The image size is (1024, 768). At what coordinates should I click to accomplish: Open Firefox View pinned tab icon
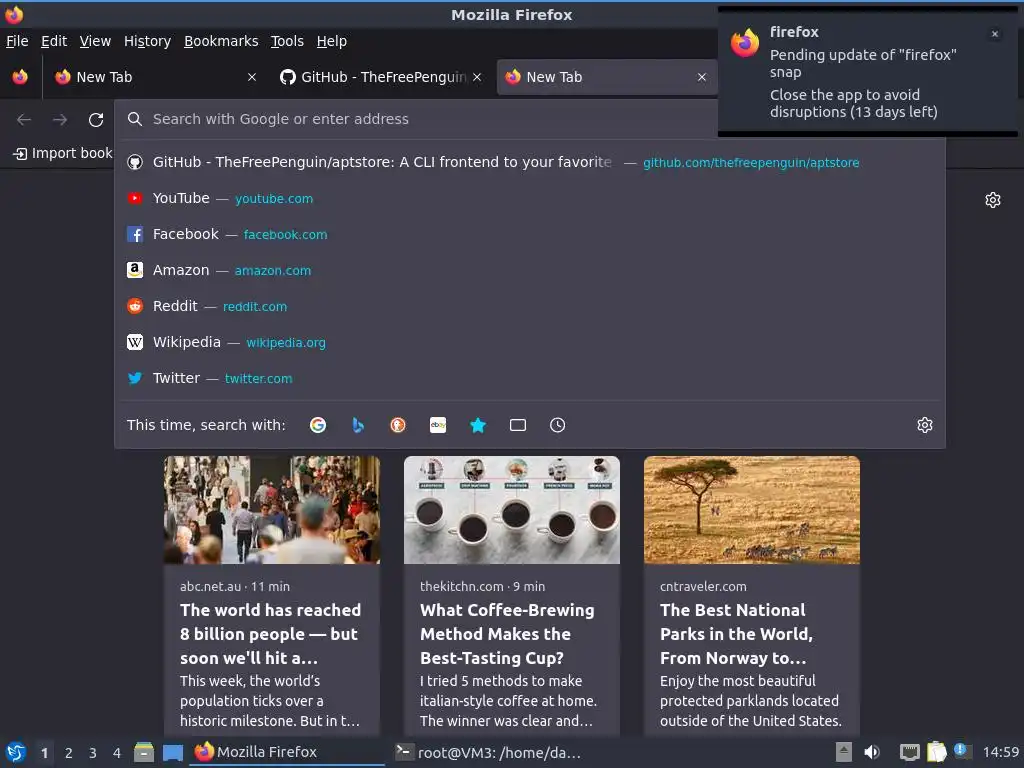(x=20, y=77)
